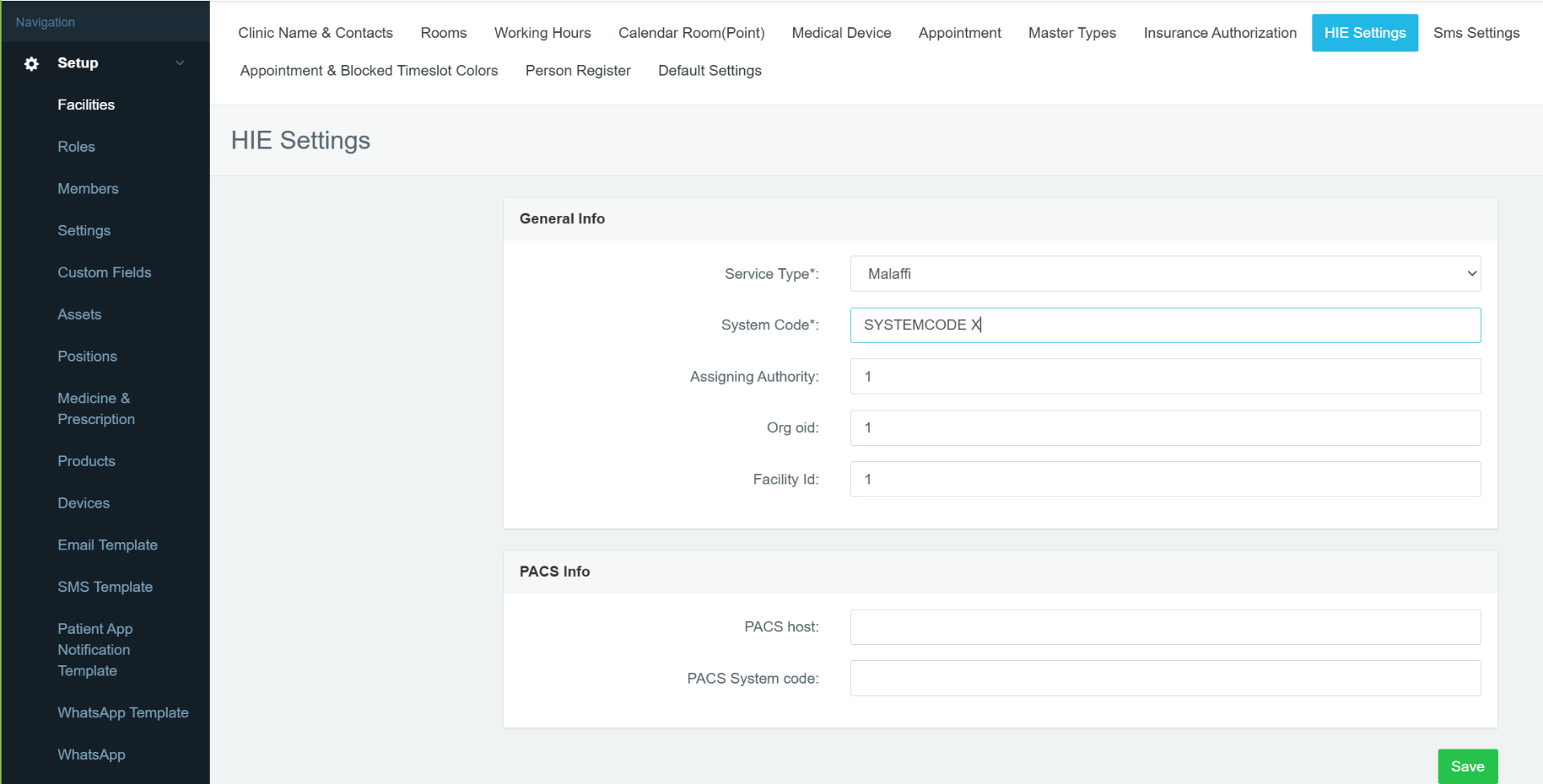
Task: Open Patient App Notification Template
Action: coord(96,650)
